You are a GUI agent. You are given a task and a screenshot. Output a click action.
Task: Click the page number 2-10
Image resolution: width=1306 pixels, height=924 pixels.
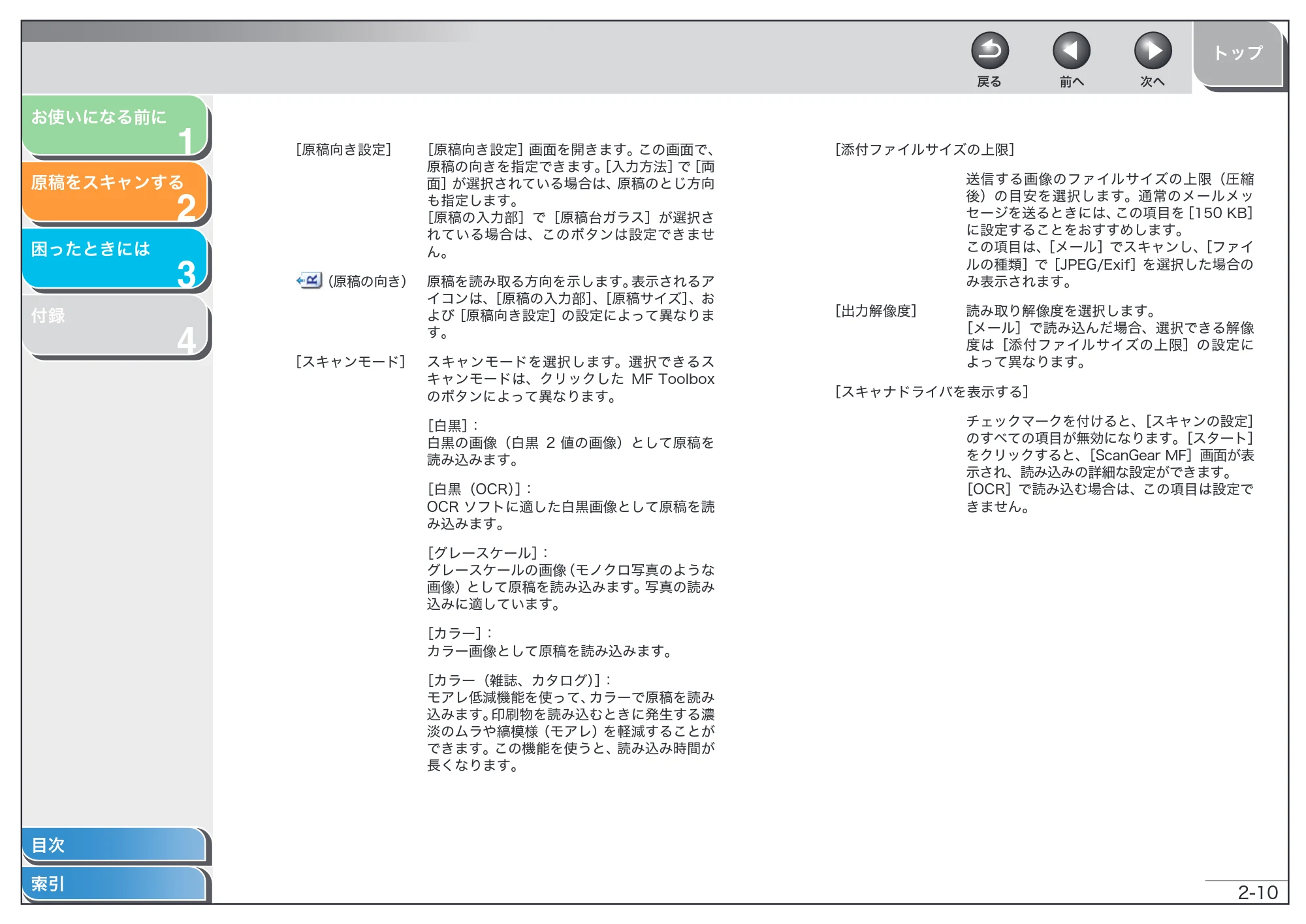tap(1258, 892)
